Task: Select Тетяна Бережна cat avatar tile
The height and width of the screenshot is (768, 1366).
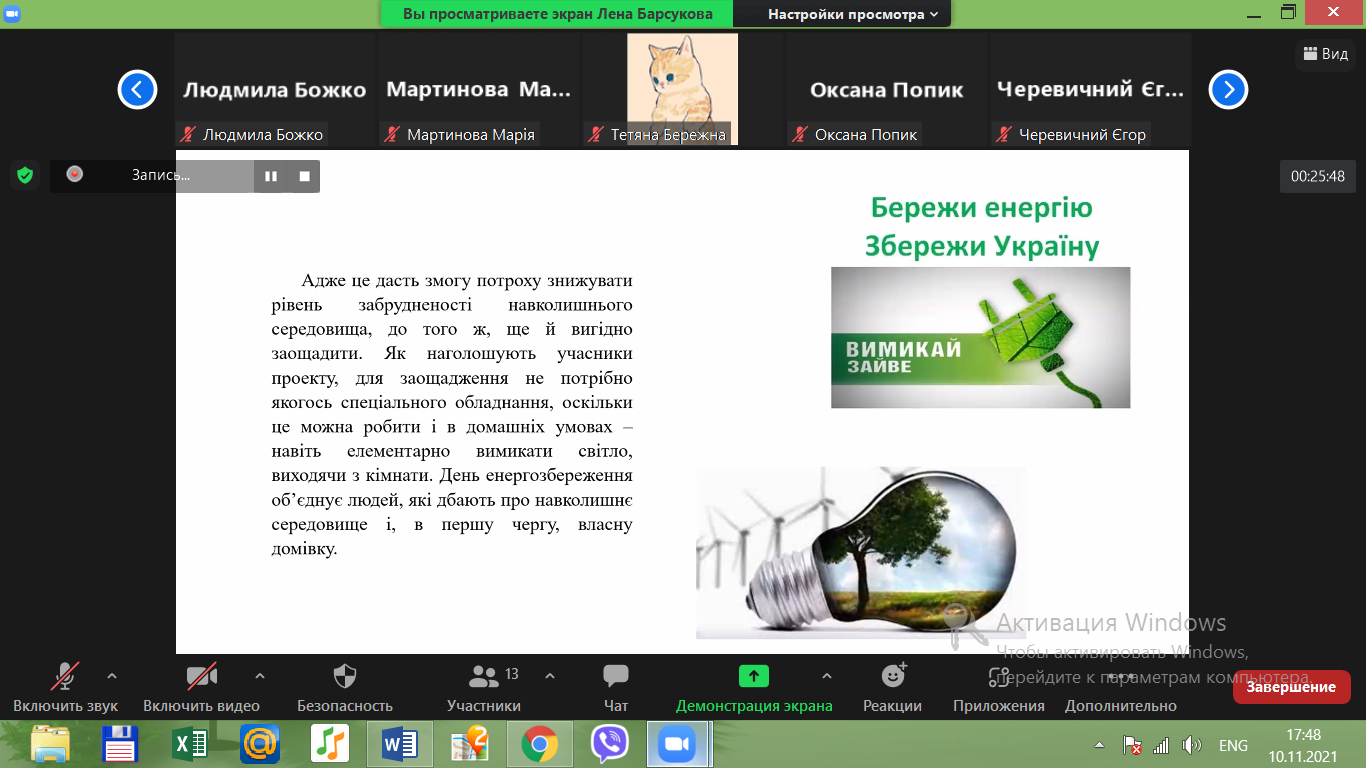Action: [683, 90]
